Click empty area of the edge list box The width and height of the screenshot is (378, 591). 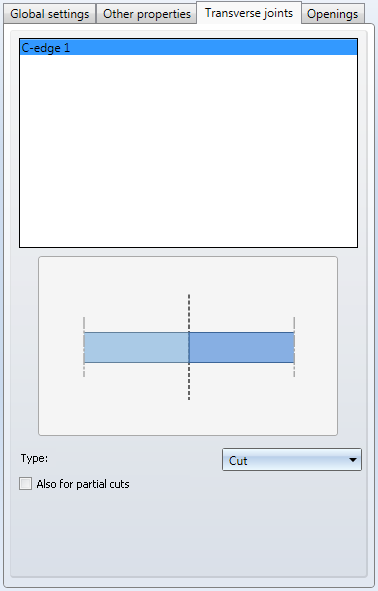(x=188, y=151)
